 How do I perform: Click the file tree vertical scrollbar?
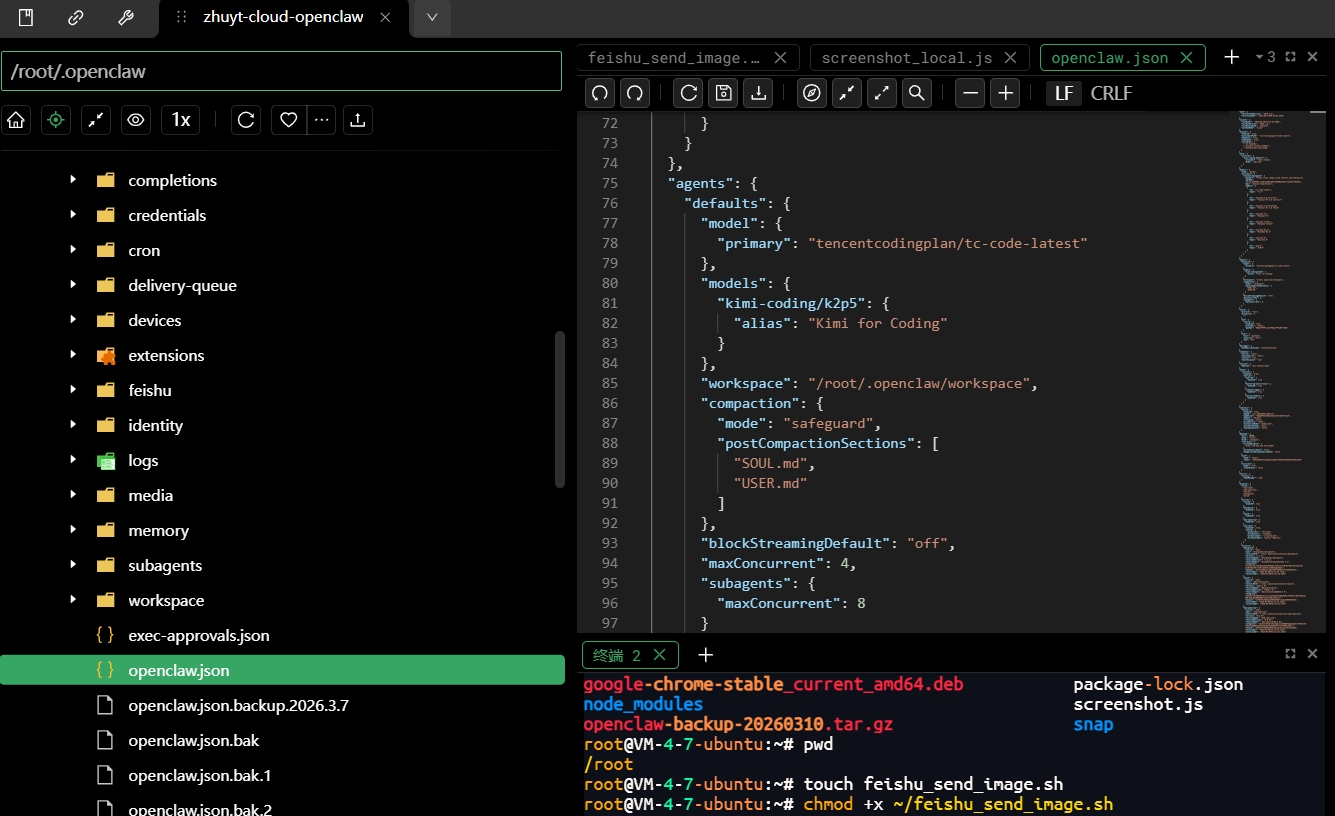pyautogui.click(x=560, y=410)
